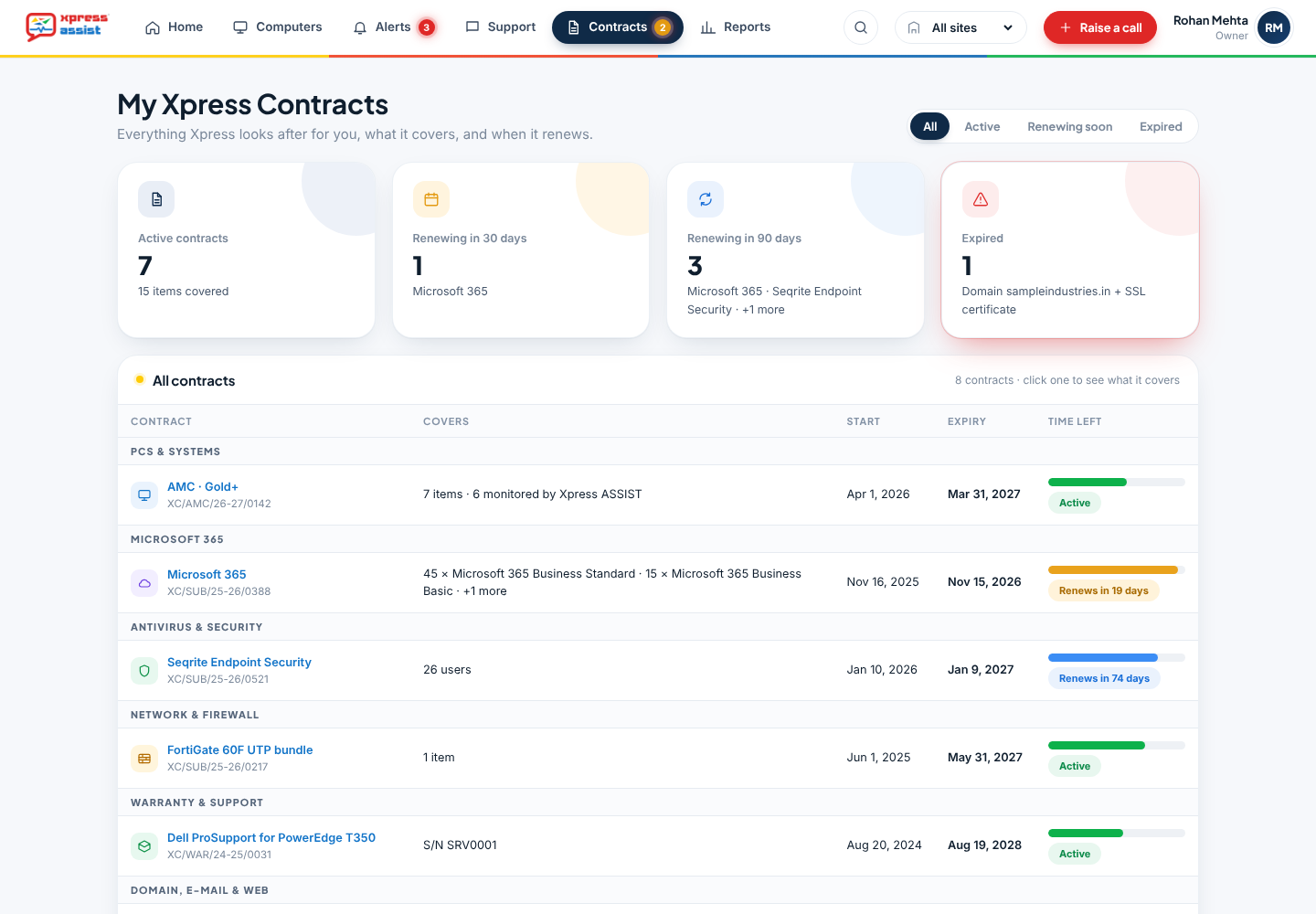Screen dimensions: 1316x914
Task: Open Dell ProSupport for PowerEdge T350 link
Action: coord(271,838)
